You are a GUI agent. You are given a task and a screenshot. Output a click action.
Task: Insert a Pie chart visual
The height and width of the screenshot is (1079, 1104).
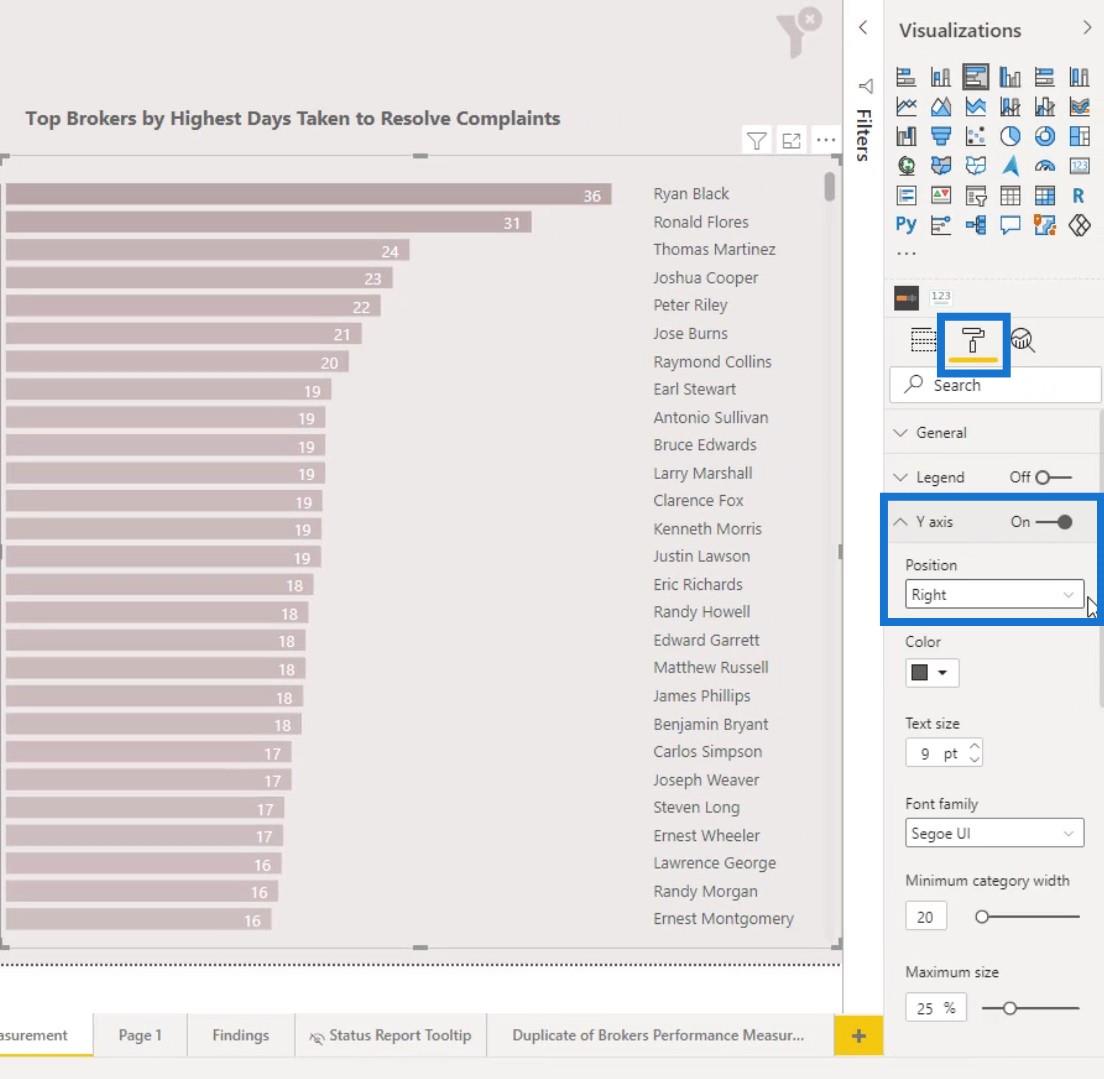coord(1010,136)
